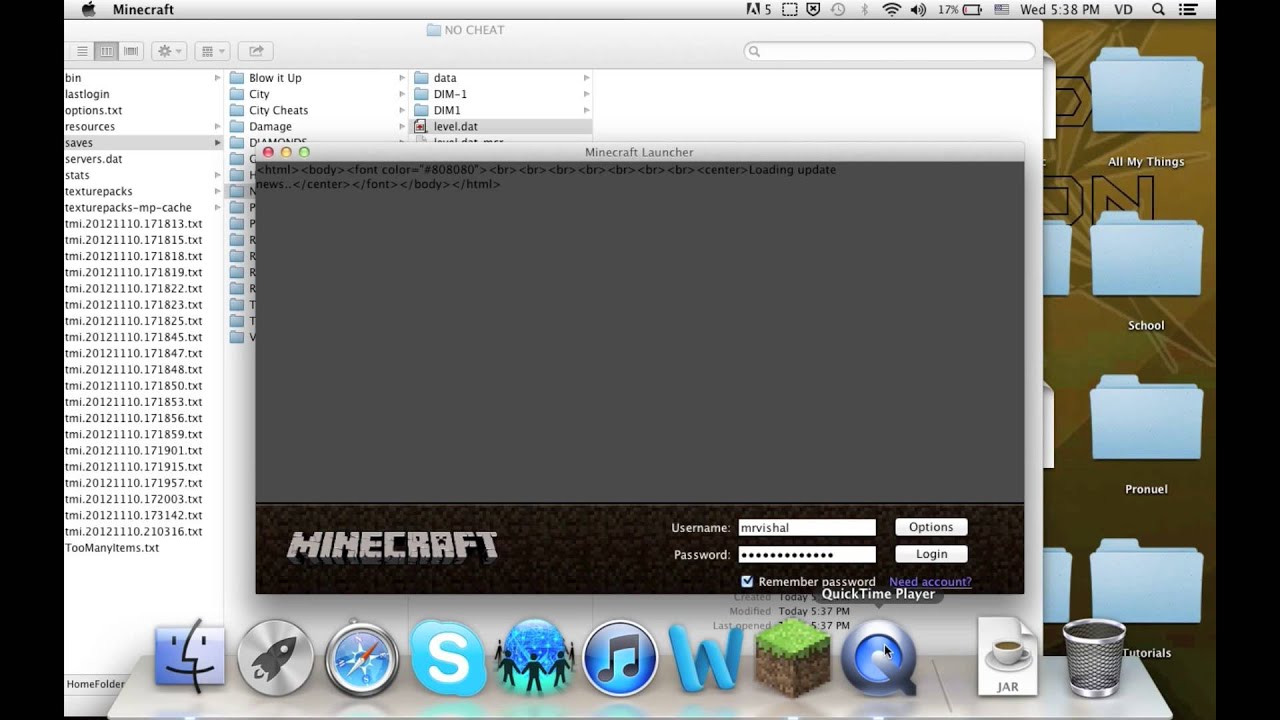Launch Safari from the Dock

pos(361,658)
